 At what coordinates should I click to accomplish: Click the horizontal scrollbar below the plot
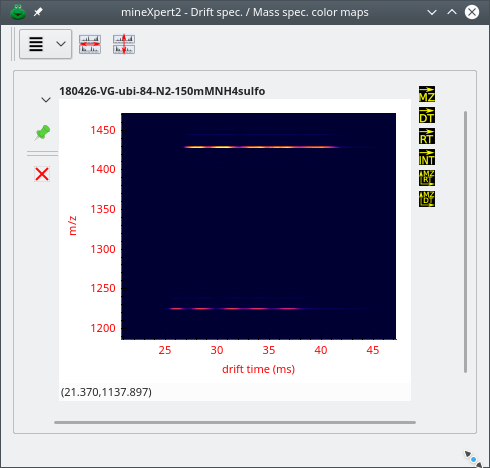coord(235,422)
